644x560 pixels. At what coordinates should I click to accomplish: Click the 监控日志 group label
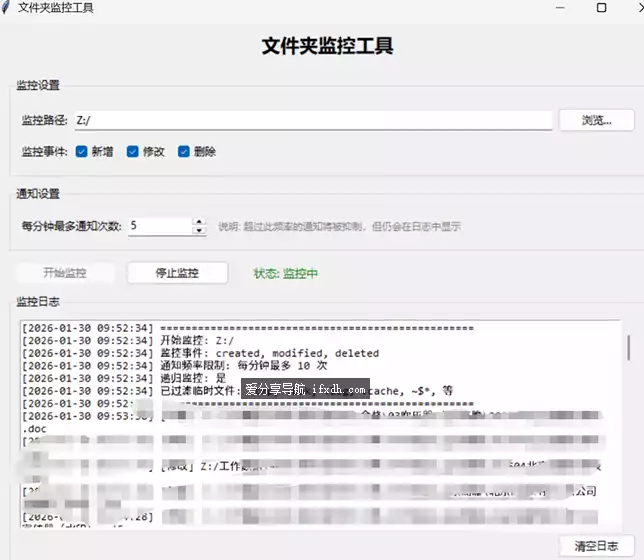click(x=38, y=302)
